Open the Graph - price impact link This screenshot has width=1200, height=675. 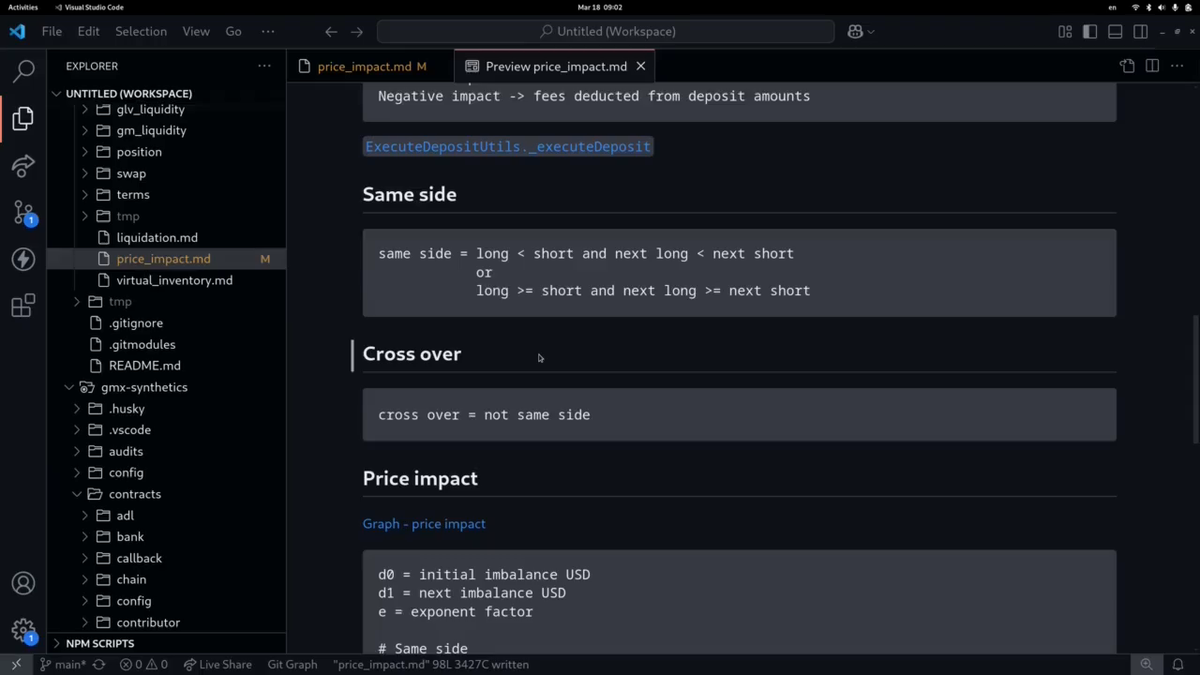(424, 524)
